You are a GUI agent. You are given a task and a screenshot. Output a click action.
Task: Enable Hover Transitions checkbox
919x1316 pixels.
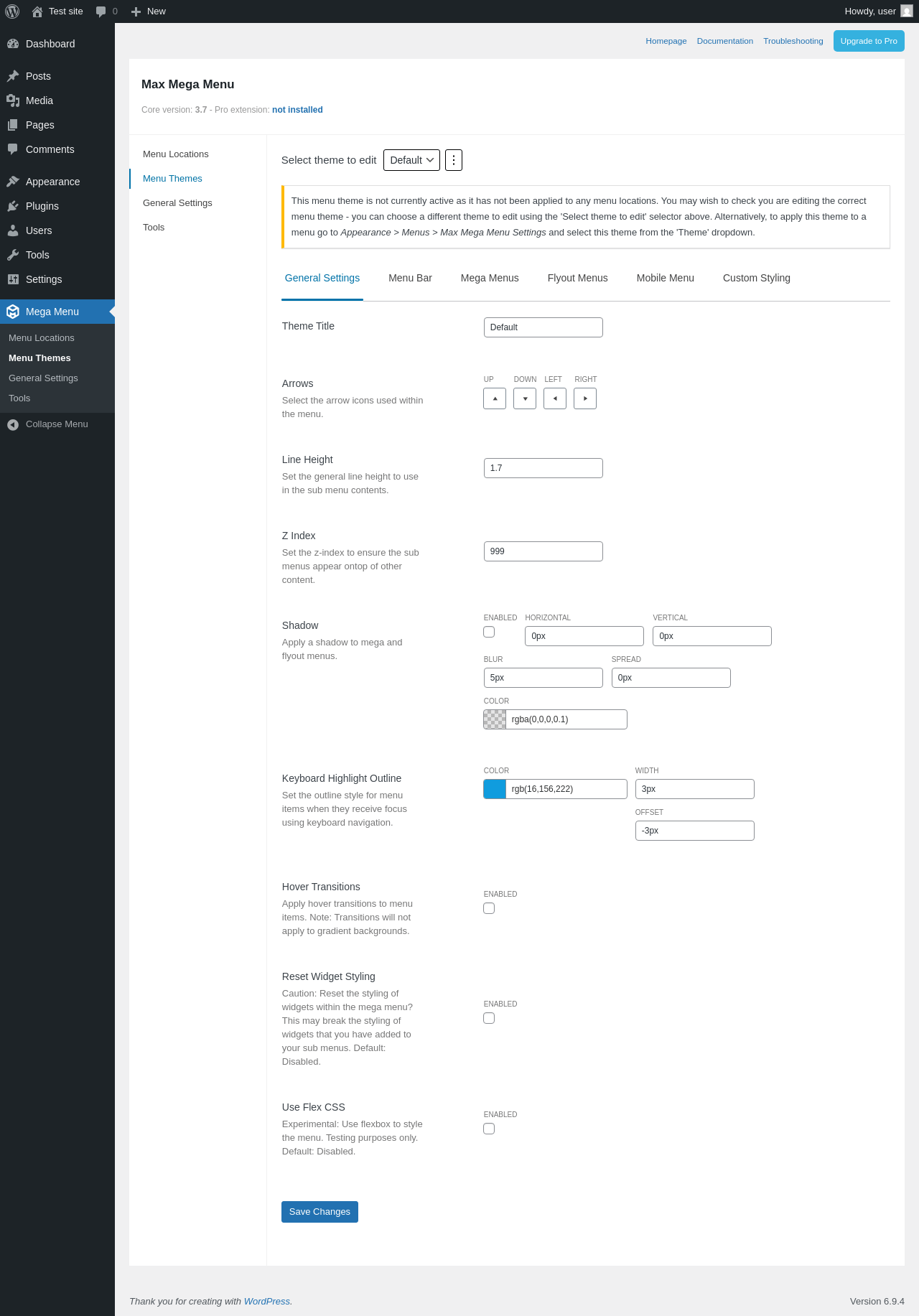[x=489, y=908]
